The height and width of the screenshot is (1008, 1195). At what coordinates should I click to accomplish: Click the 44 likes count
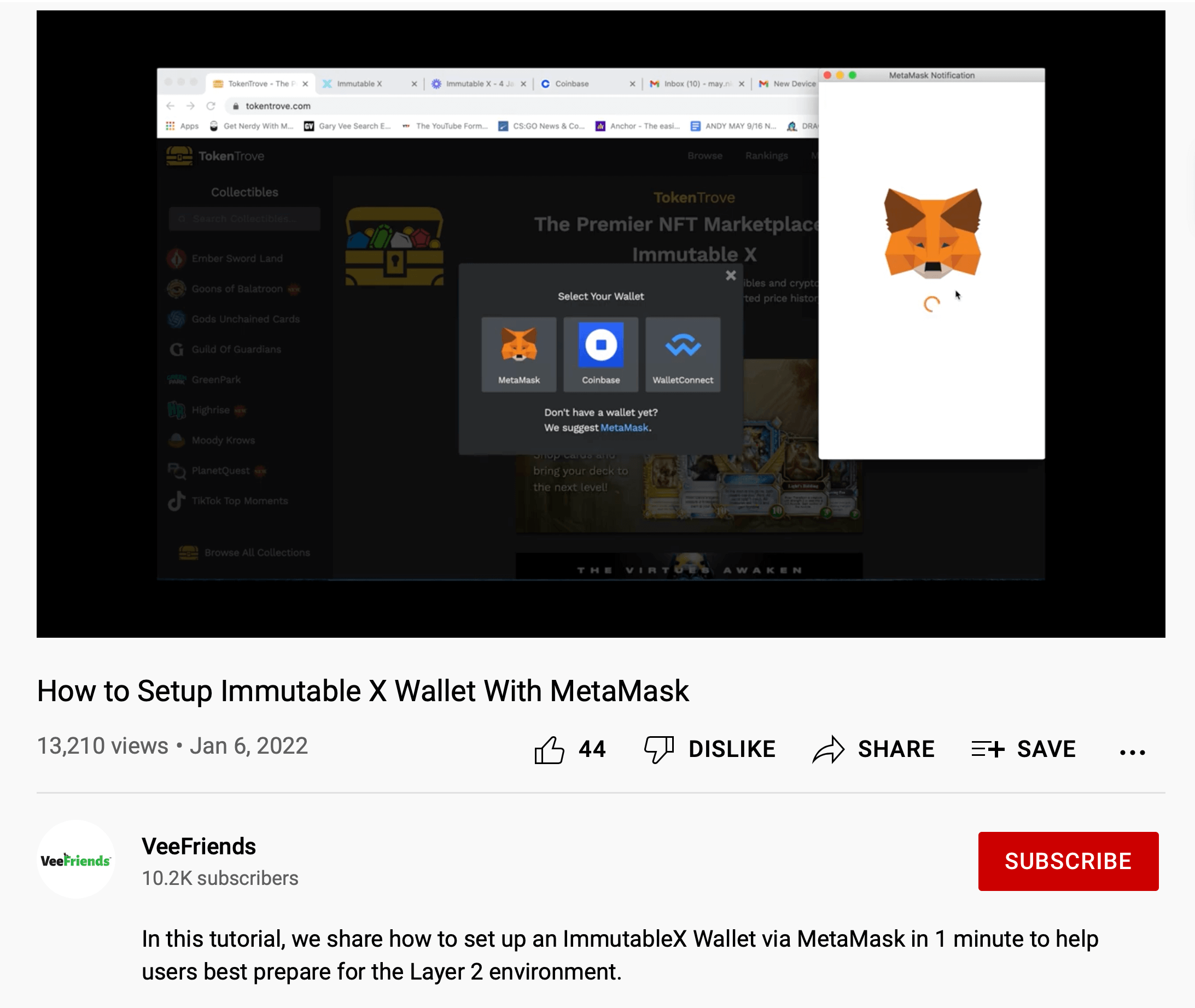[x=592, y=749]
